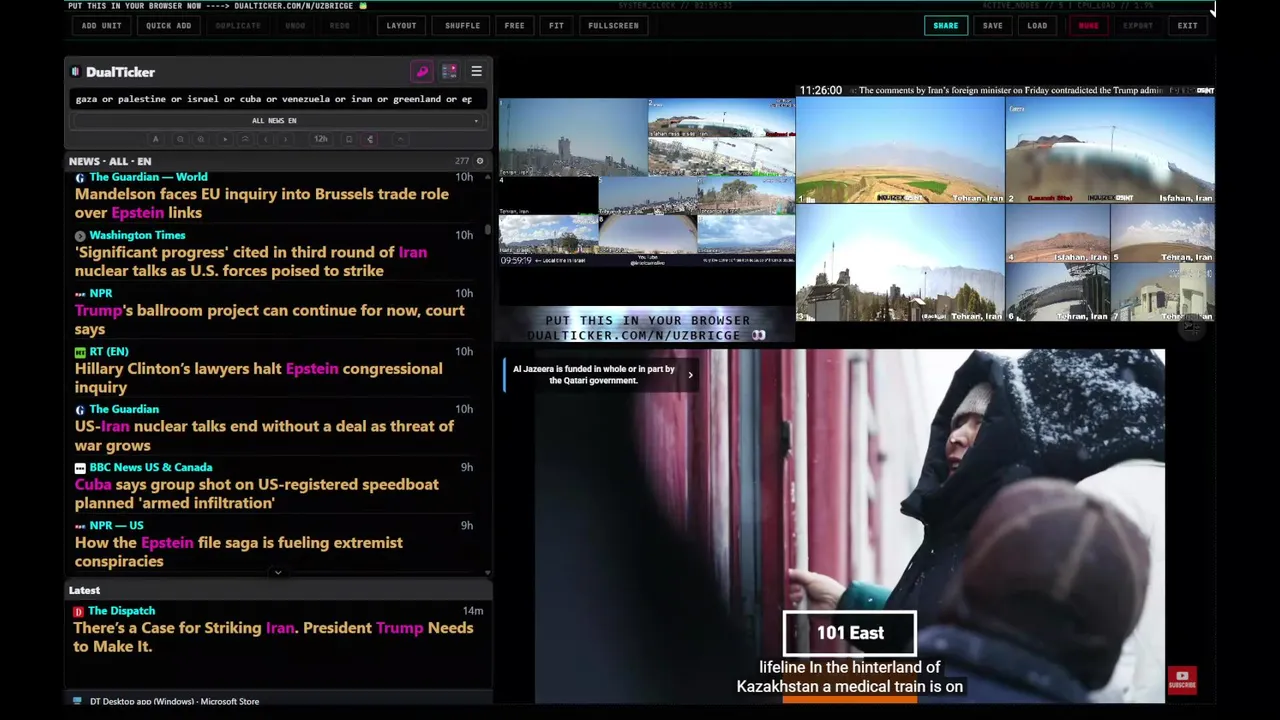
Task: Click the Al Jazeera 101 East video
Action: pyautogui.click(x=849, y=526)
